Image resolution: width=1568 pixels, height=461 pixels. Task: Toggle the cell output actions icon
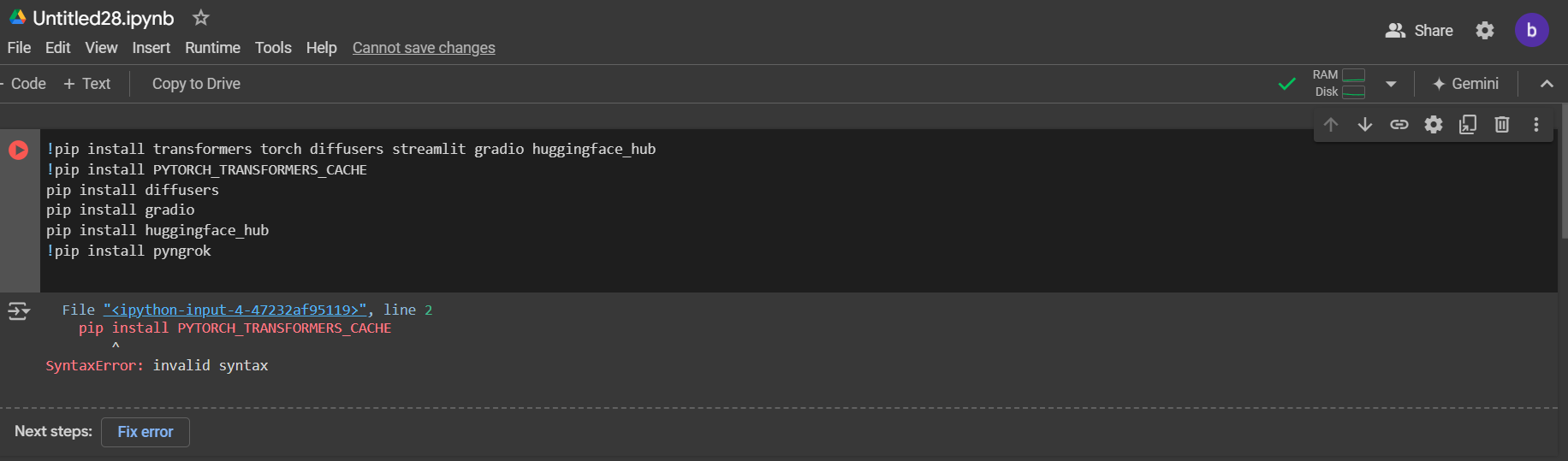(x=19, y=311)
